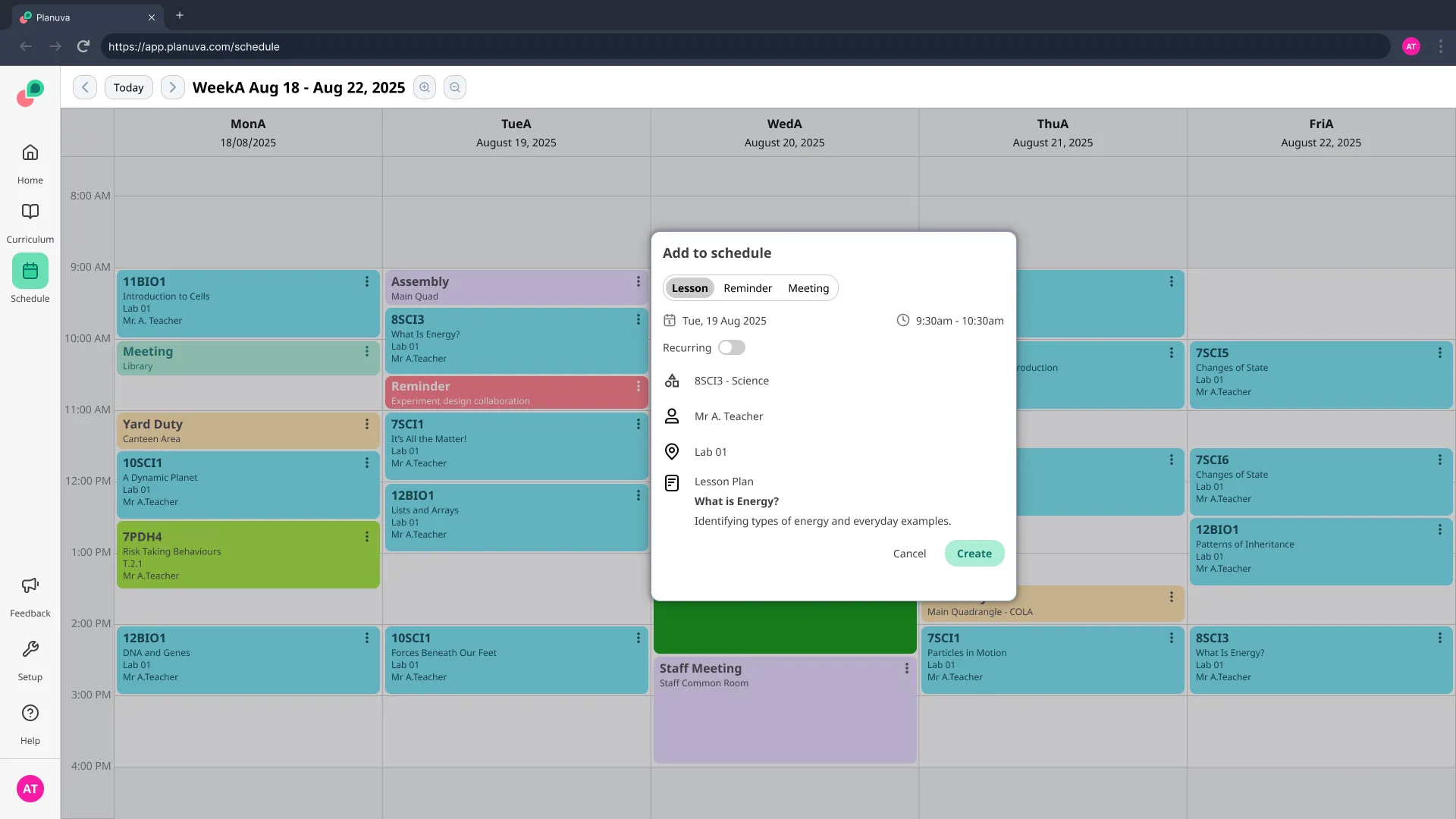Open Setup wrench icon
This screenshot has width=1456, height=819.
[x=30, y=650]
